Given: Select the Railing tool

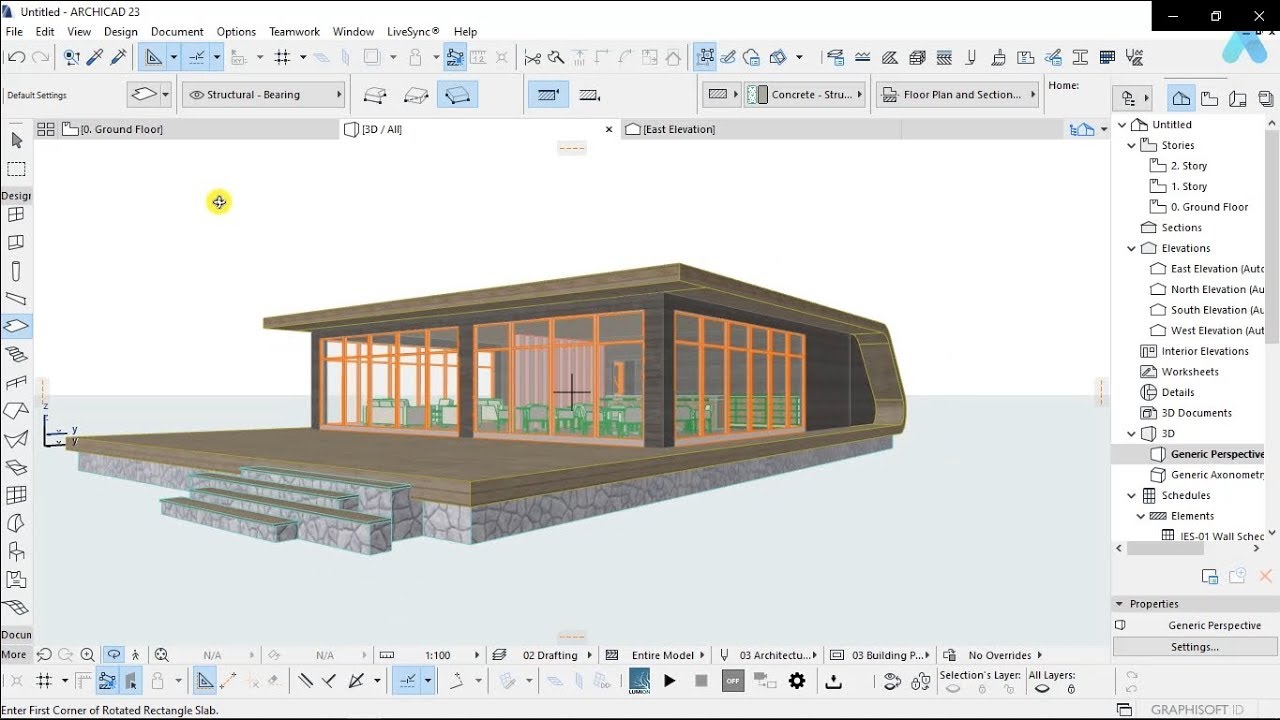Looking at the screenshot, I should pos(16,382).
